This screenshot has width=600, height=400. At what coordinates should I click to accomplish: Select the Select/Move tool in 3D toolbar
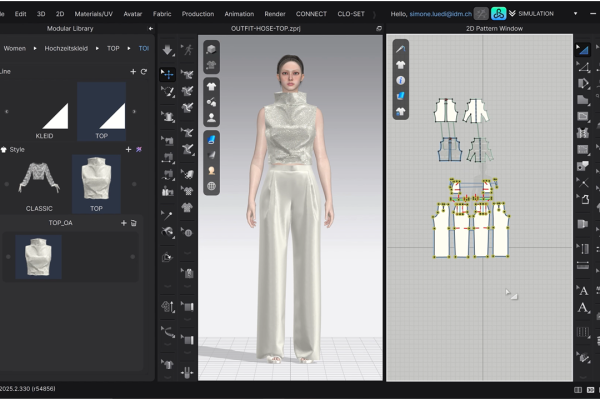(x=167, y=74)
